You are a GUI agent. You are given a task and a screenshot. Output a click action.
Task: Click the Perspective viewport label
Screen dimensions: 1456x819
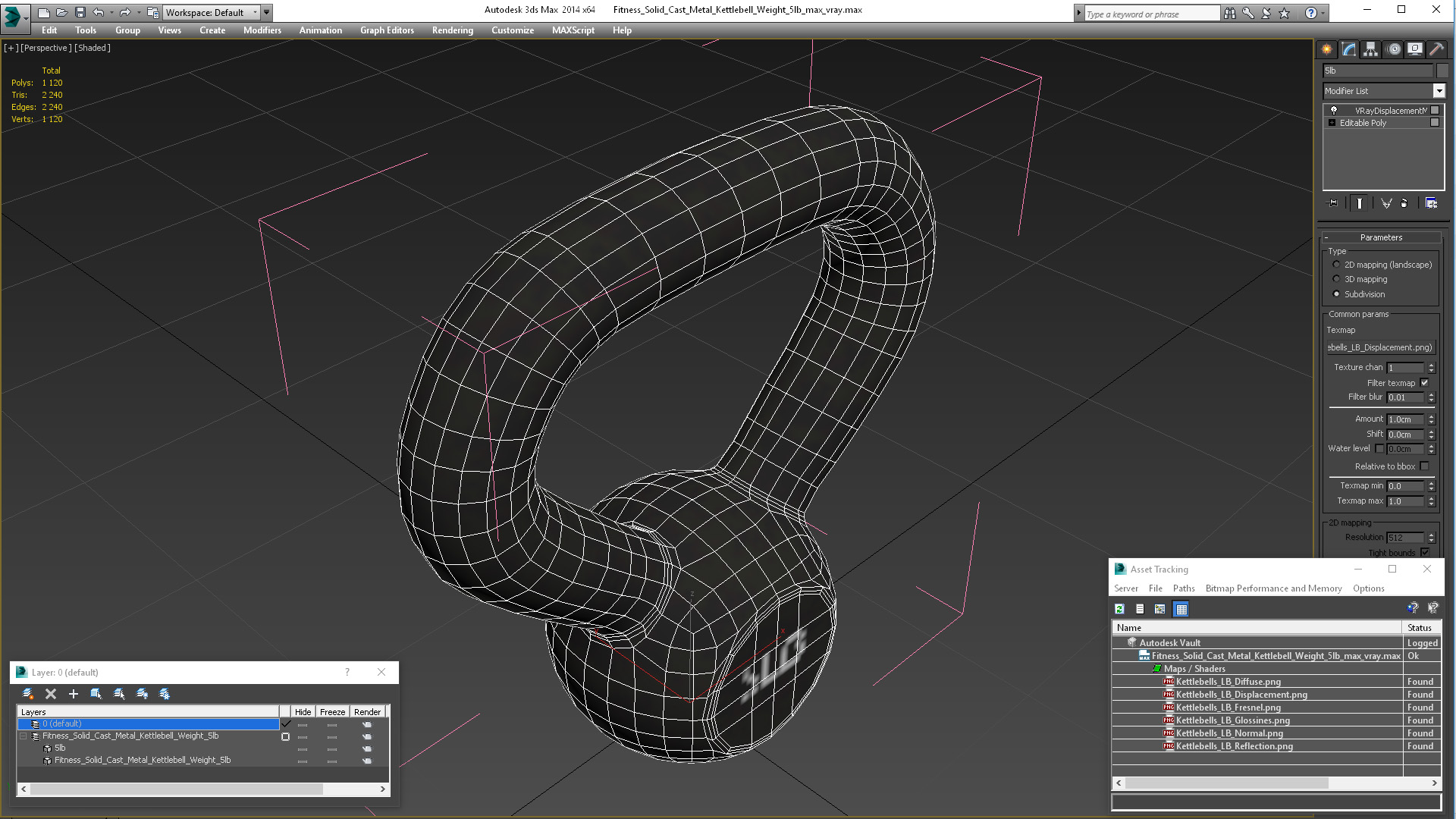point(45,48)
